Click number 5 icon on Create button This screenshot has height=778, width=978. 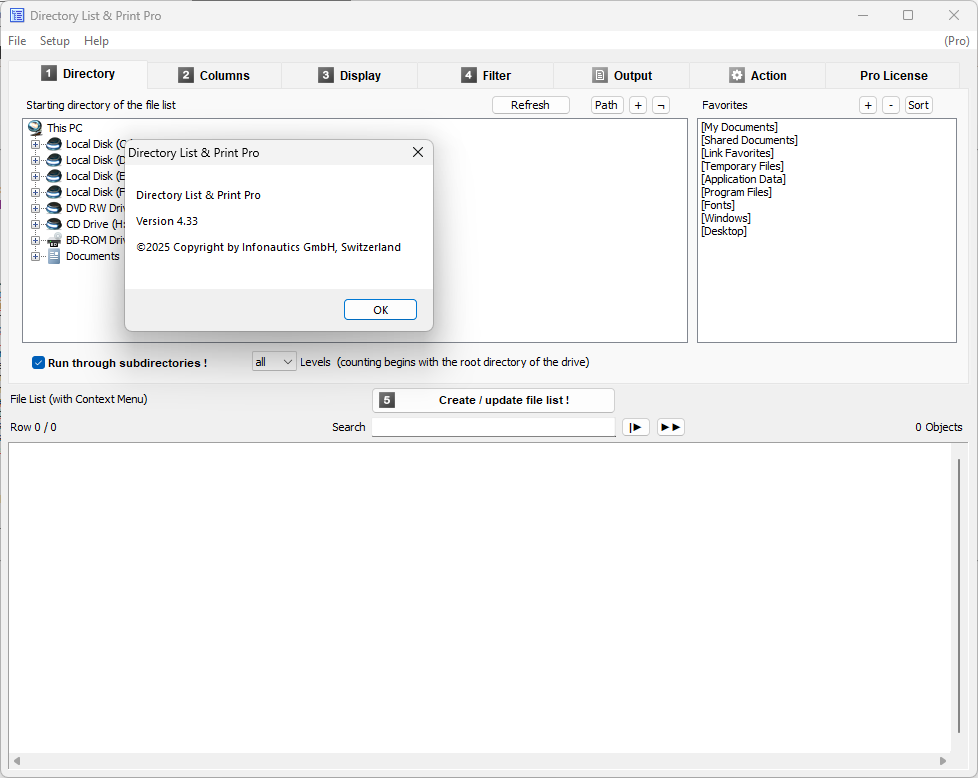coord(387,400)
